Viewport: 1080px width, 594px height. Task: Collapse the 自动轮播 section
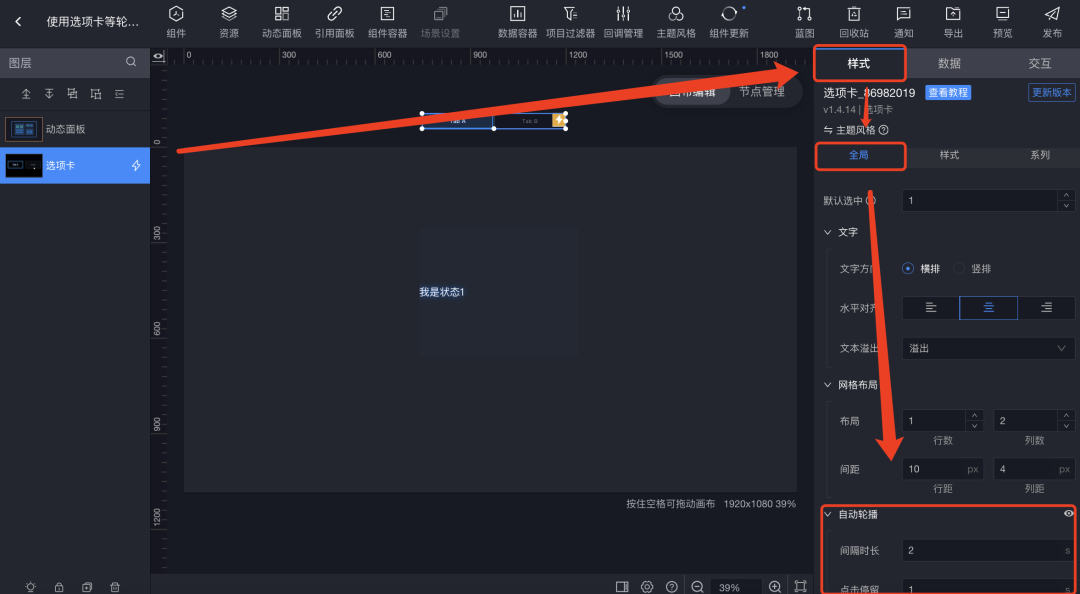828,514
